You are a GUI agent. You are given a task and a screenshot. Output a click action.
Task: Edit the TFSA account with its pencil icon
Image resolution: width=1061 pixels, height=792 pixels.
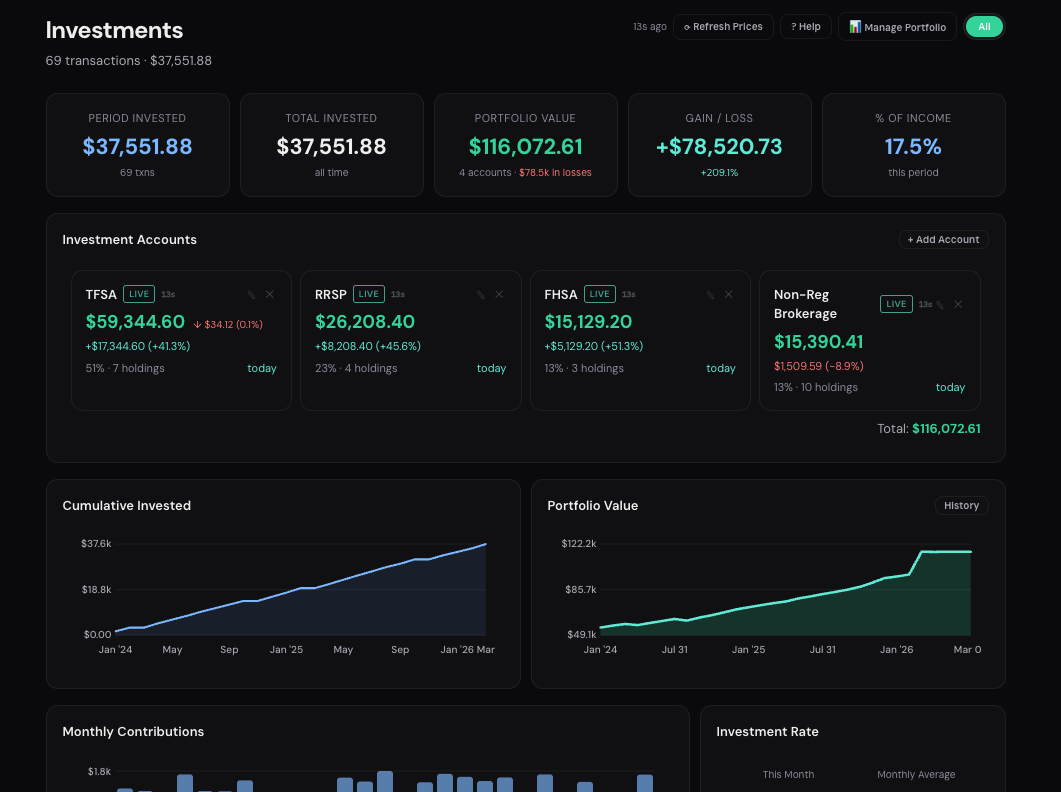pyautogui.click(x=251, y=294)
